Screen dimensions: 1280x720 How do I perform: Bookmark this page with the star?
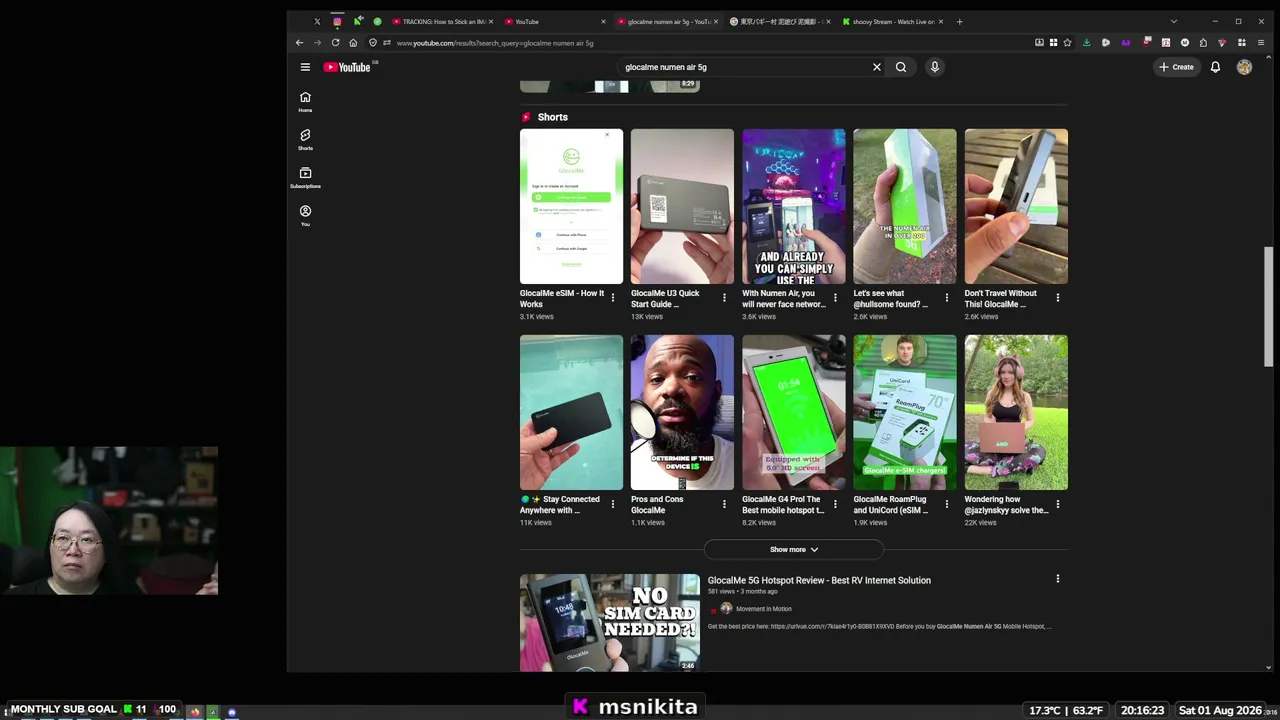click(x=1067, y=43)
